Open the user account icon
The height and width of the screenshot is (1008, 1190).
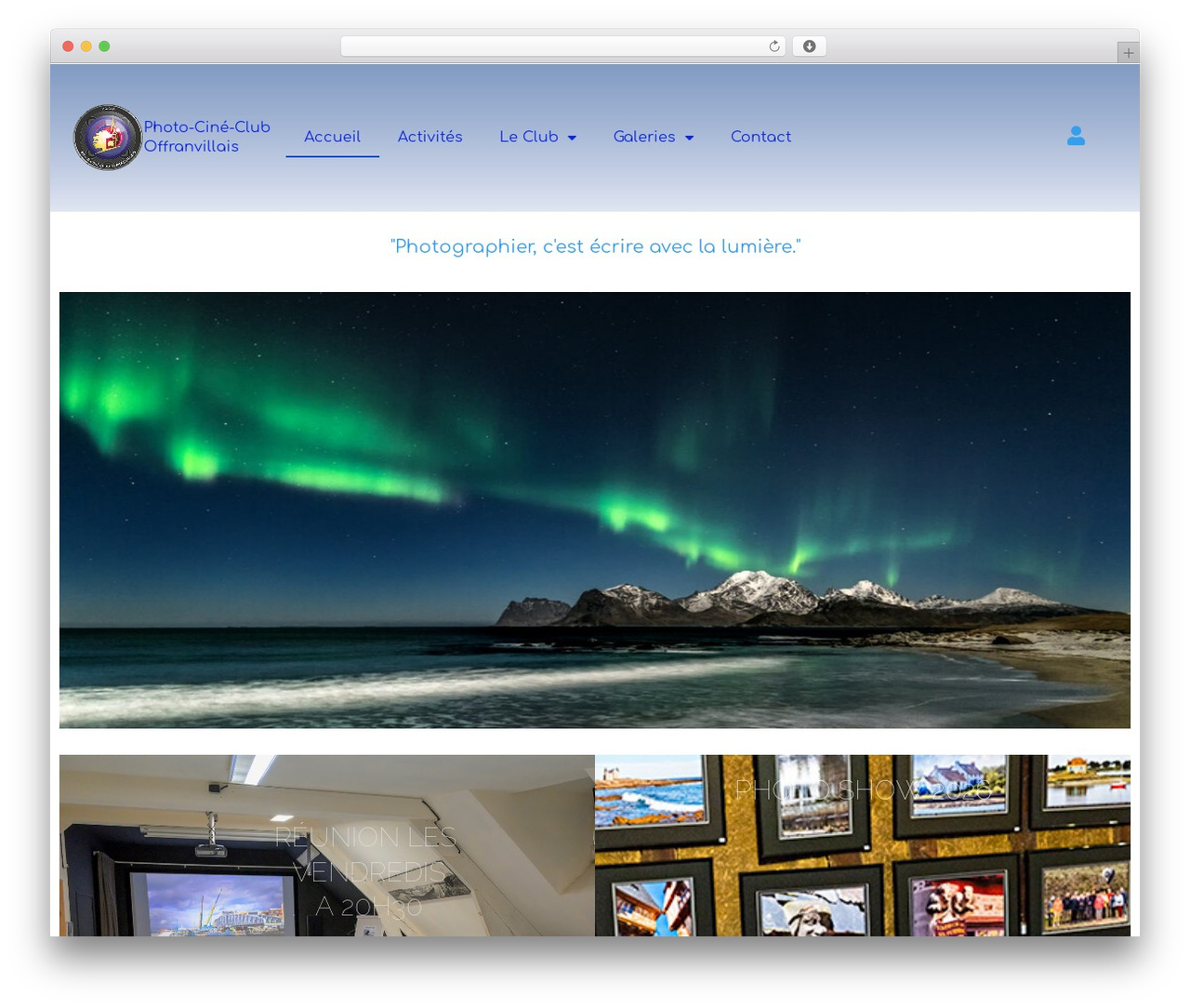[x=1076, y=136]
